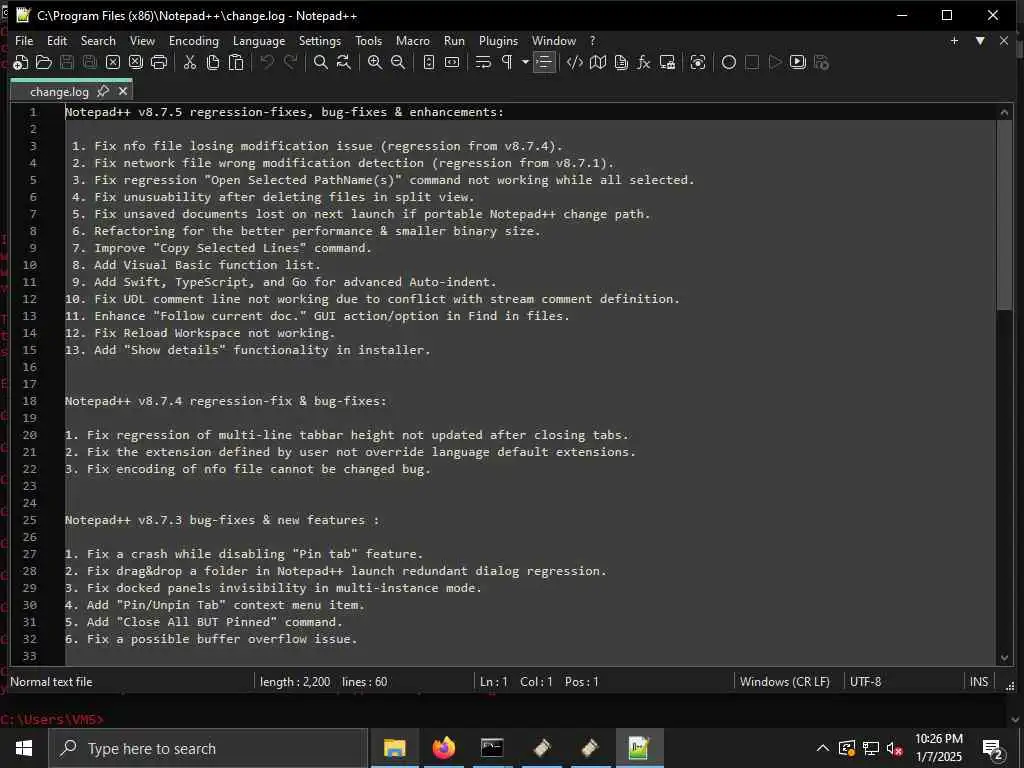The width and height of the screenshot is (1024, 768).
Task: Click the Save icon in the toolbar
Action: pos(67,63)
